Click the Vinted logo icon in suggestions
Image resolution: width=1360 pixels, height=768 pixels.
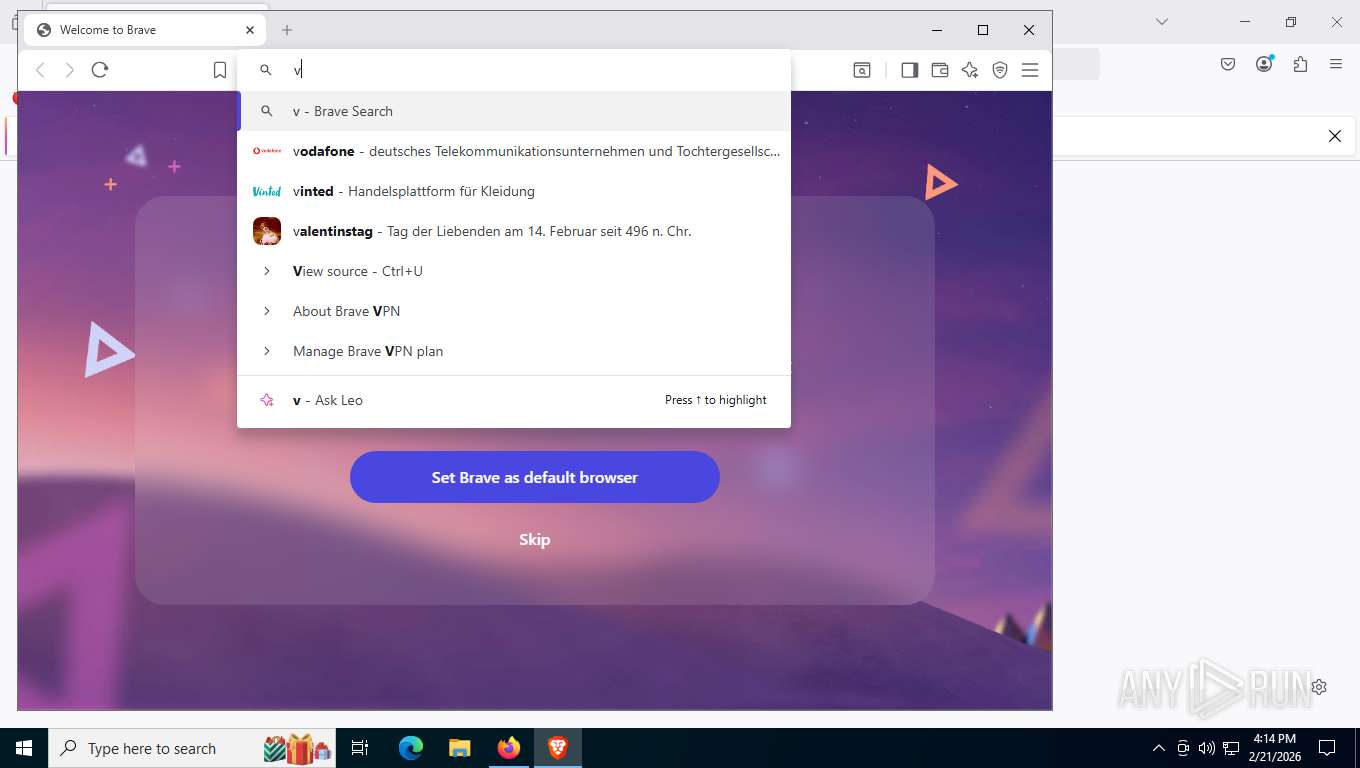pos(267,191)
